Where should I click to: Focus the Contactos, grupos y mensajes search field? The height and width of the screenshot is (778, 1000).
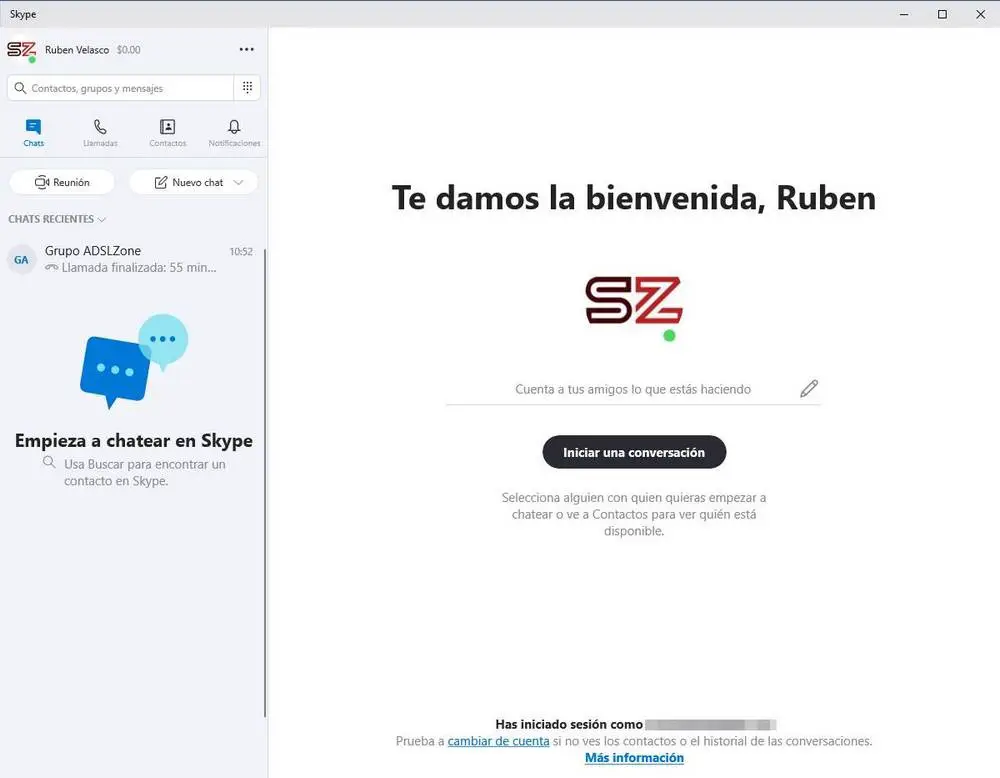[121, 88]
